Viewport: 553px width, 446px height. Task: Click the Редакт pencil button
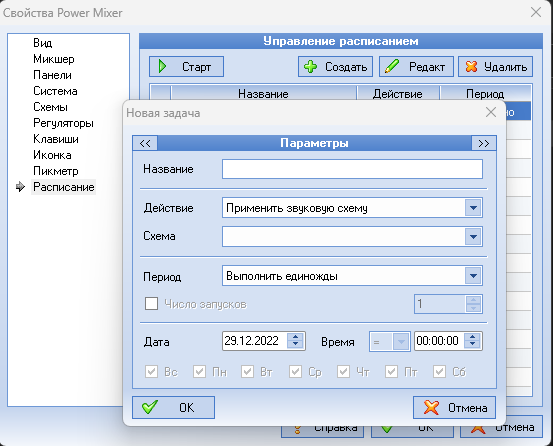tap(416, 67)
